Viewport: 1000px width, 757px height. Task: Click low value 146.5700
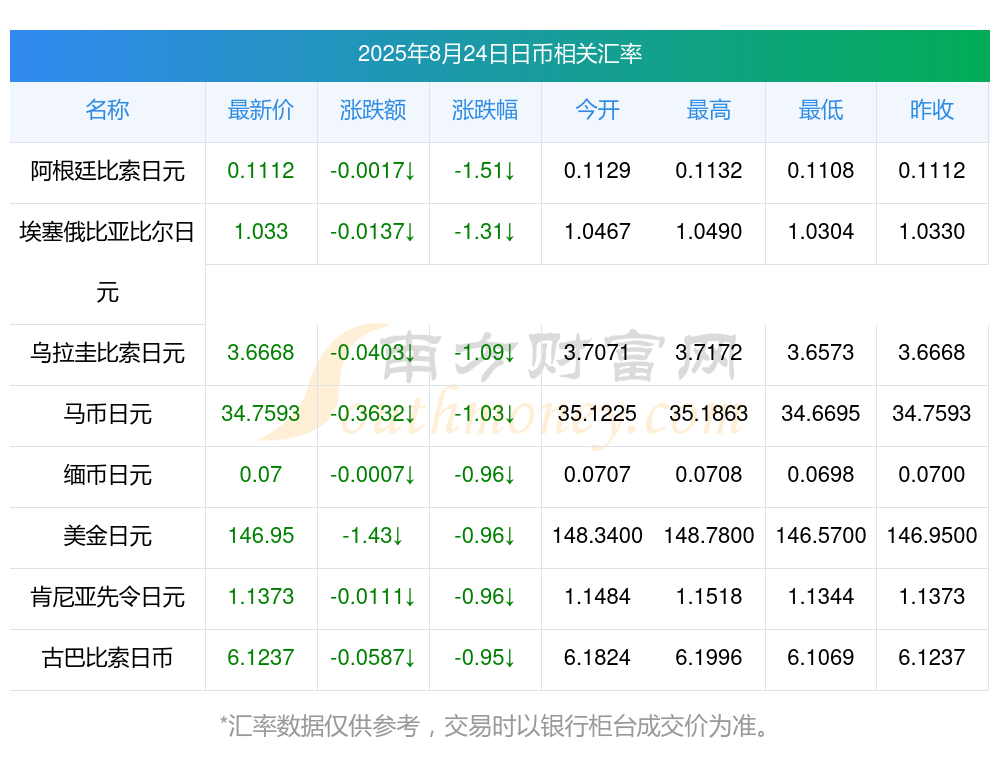point(821,536)
